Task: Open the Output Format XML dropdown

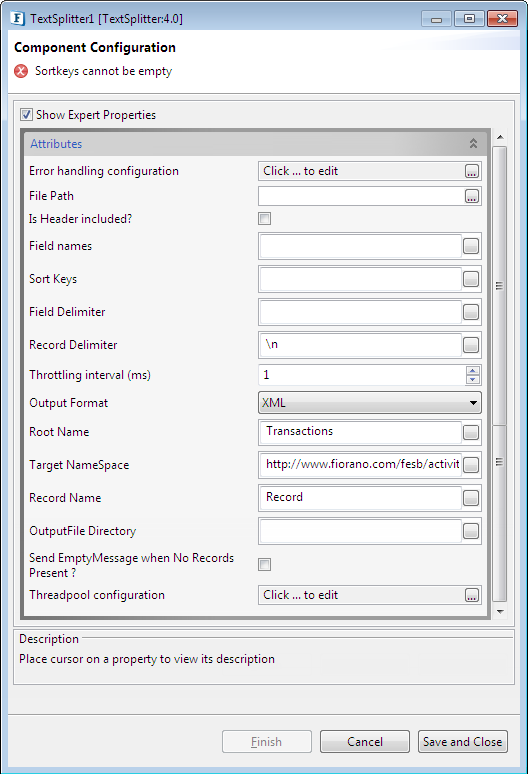Action: [370, 403]
